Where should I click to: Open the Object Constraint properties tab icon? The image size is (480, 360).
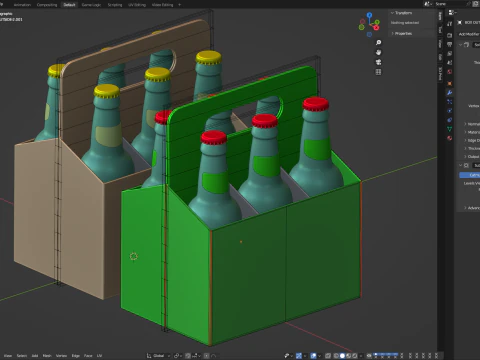[x=450, y=120]
